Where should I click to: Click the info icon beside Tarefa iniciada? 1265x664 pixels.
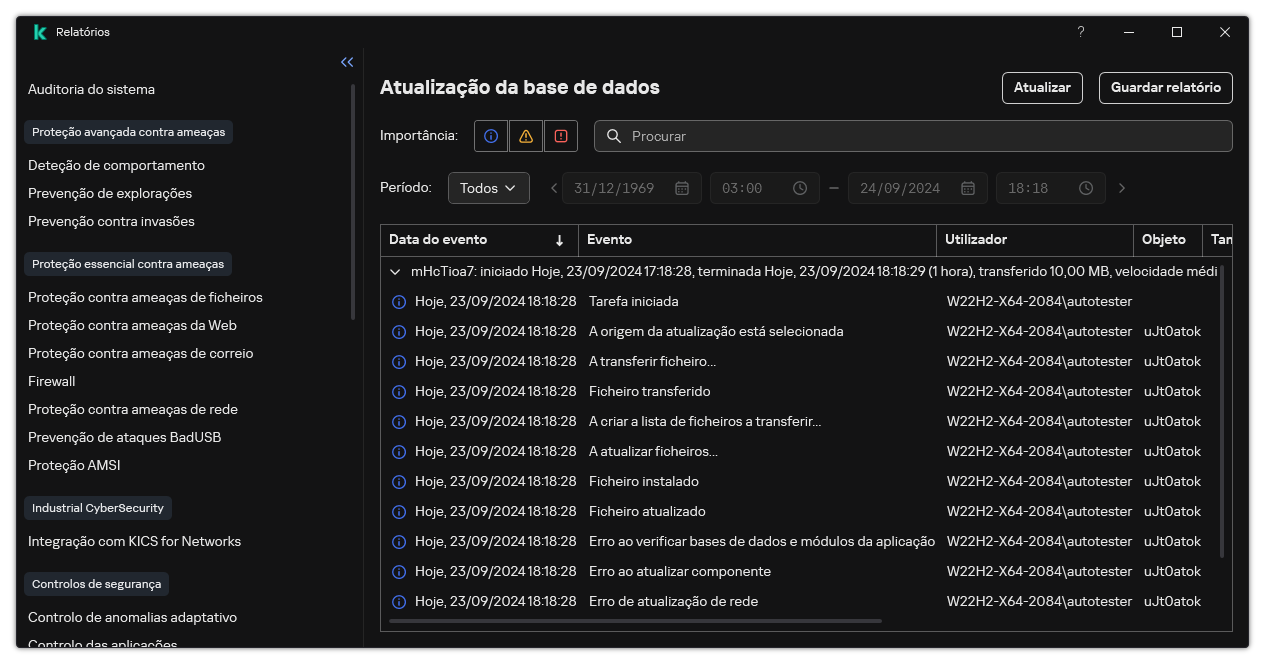coord(398,301)
